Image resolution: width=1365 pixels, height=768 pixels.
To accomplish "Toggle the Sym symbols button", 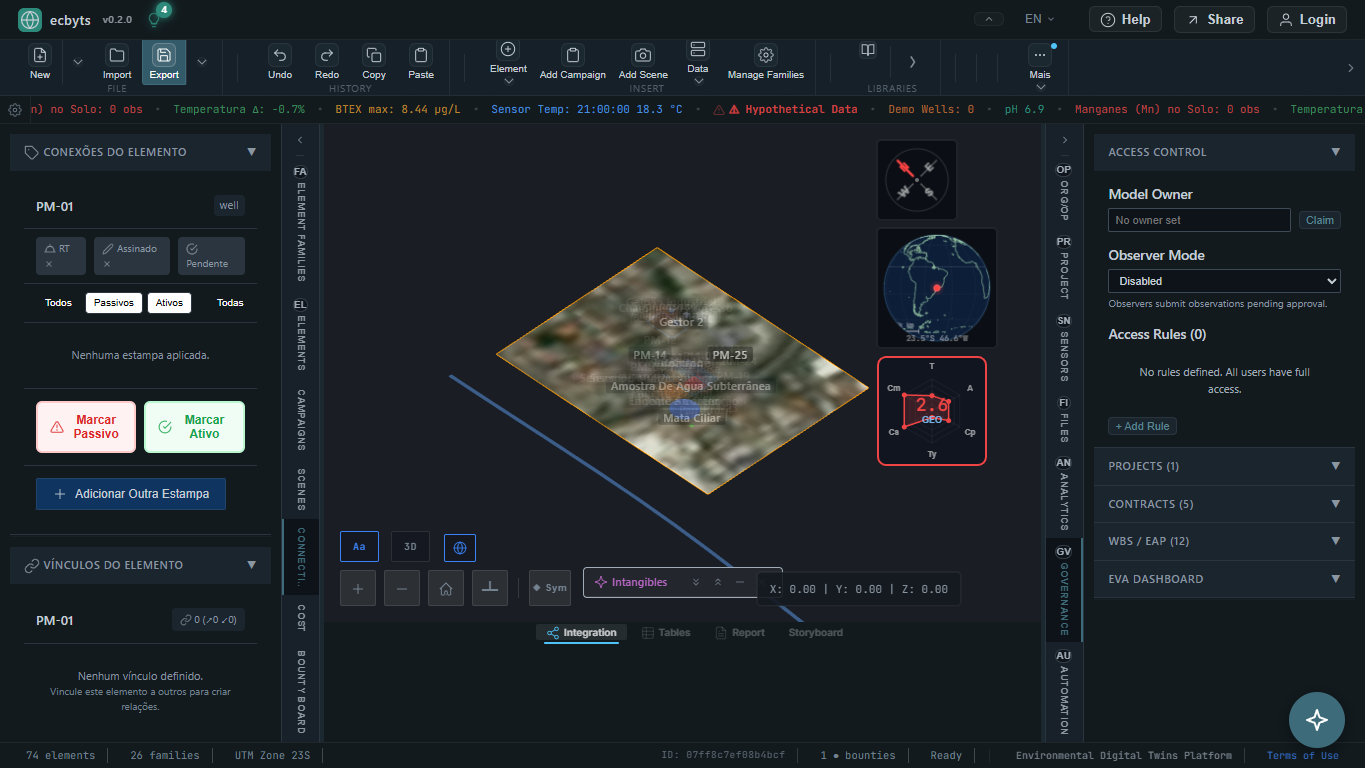I will (x=550, y=588).
